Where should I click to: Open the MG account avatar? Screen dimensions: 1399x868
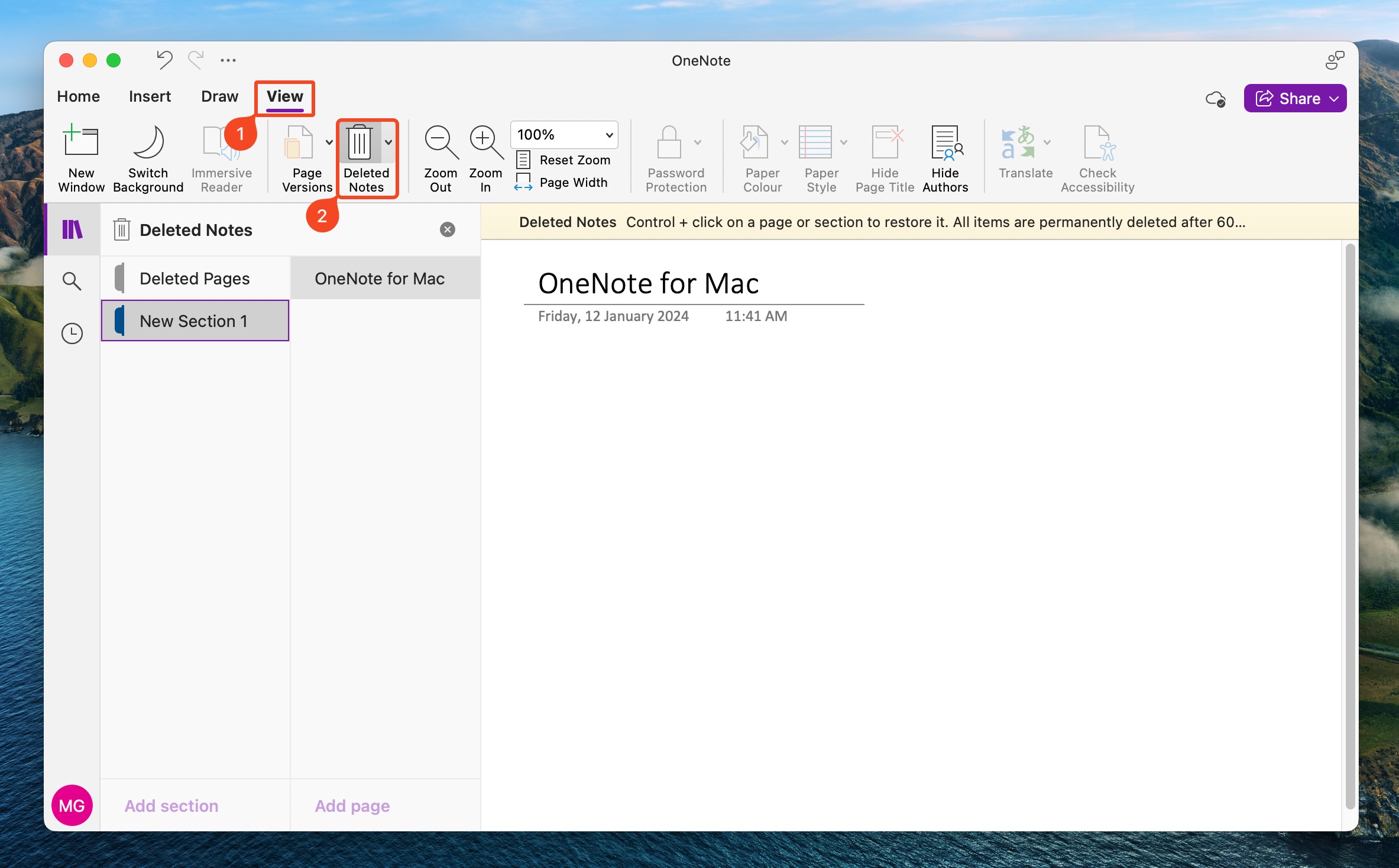click(x=72, y=805)
